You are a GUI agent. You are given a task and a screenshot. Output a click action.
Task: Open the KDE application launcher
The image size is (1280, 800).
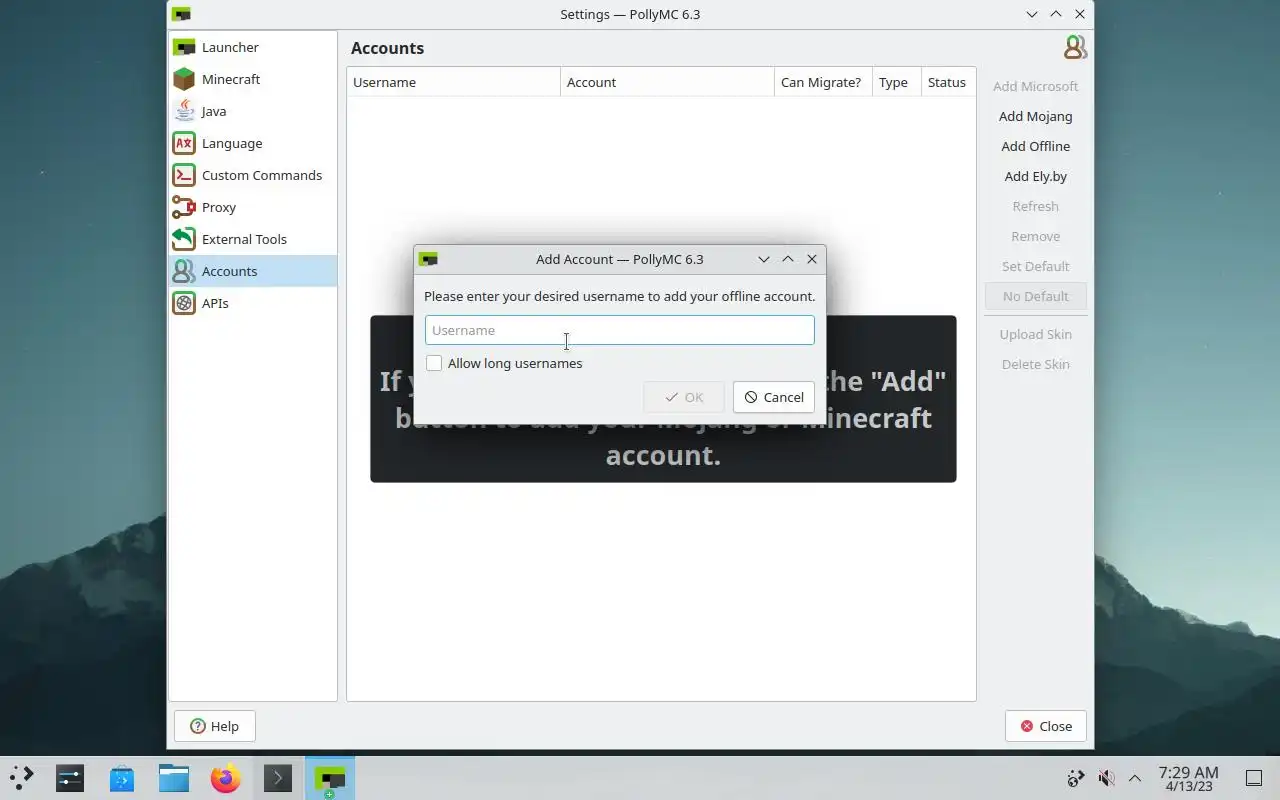click(22, 778)
